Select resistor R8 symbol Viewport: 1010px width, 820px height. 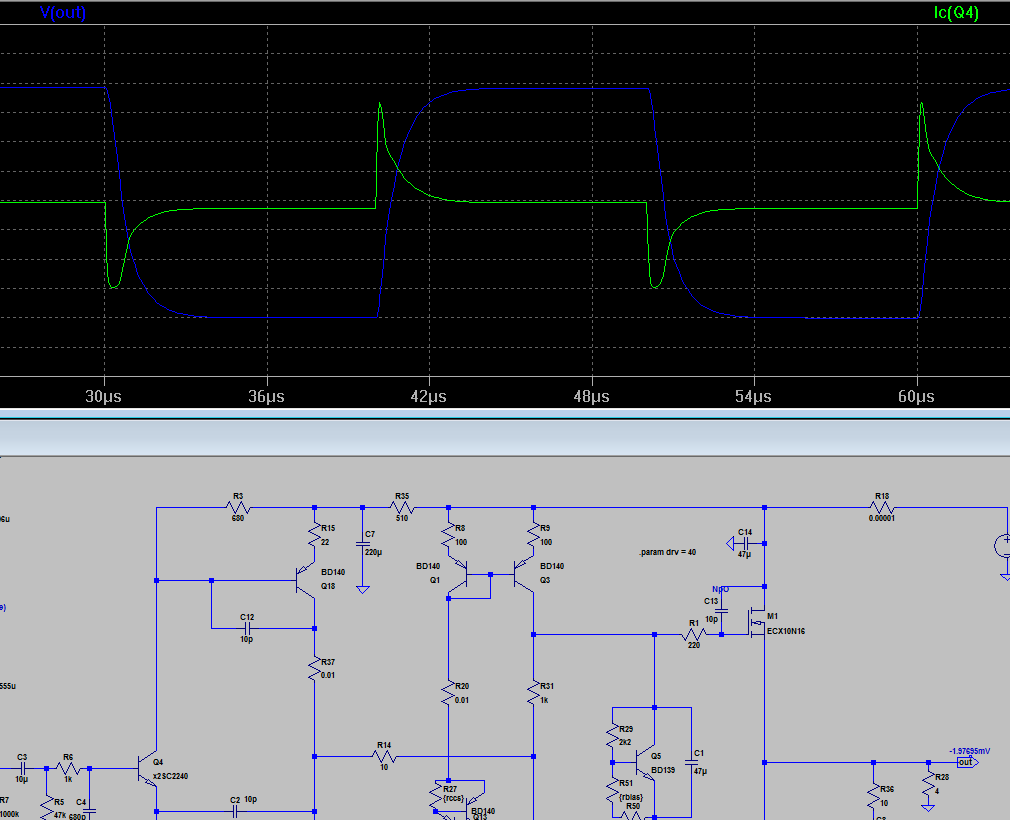pyautogui.click(x=449, y=535)
